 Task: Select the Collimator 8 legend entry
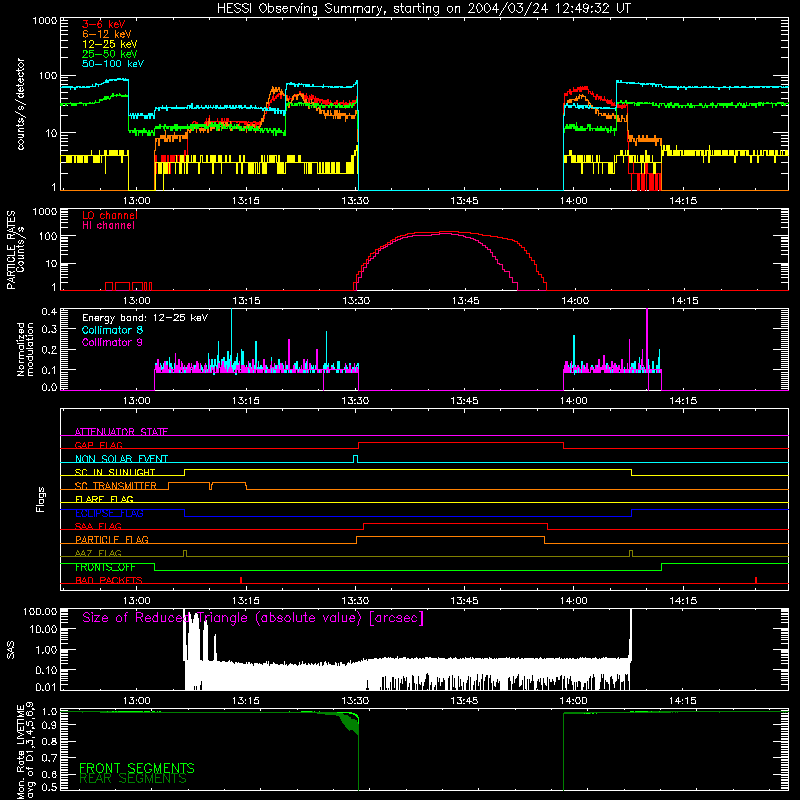click(112, 330)
